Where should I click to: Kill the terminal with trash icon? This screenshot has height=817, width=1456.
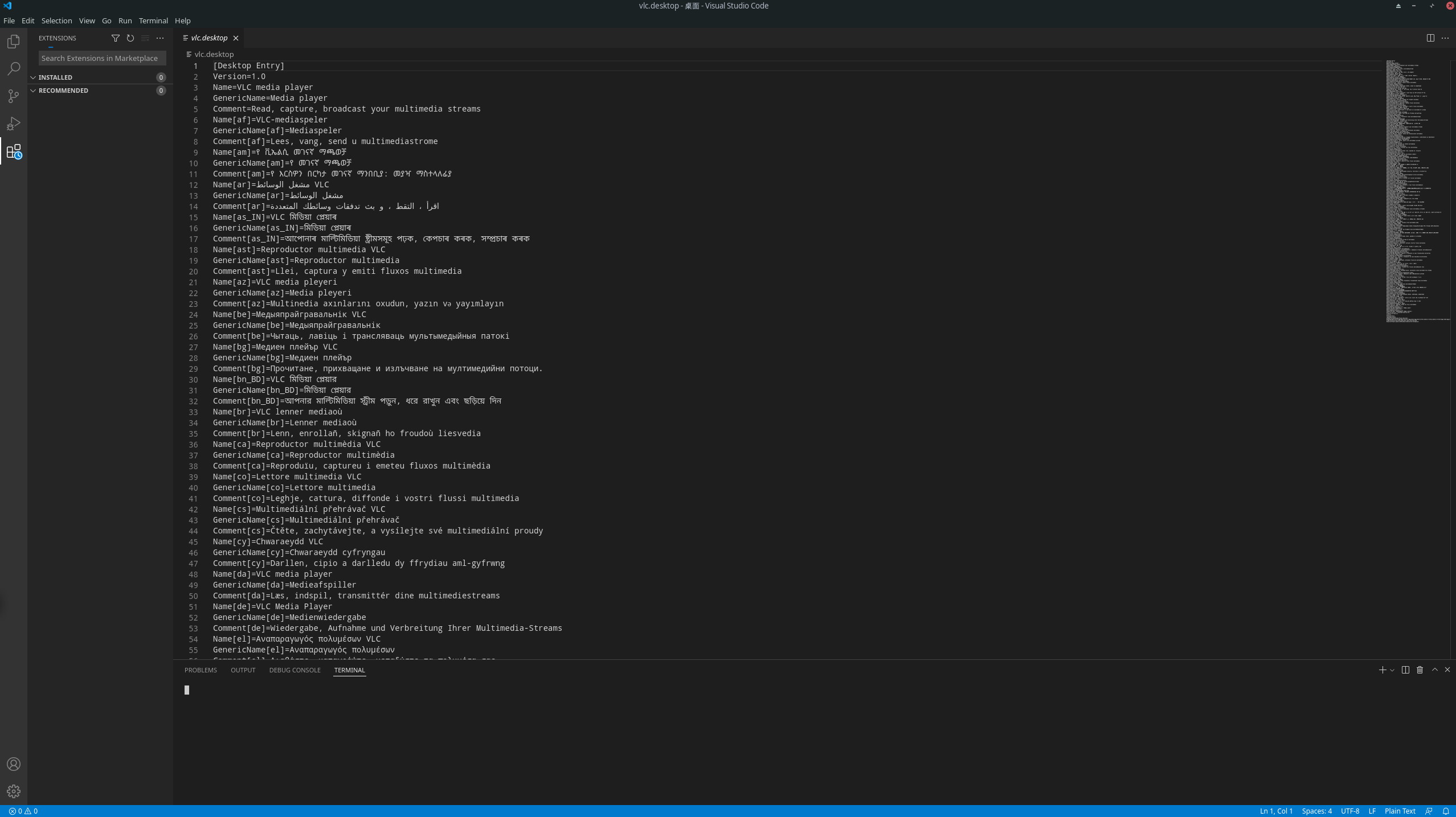1420,670
